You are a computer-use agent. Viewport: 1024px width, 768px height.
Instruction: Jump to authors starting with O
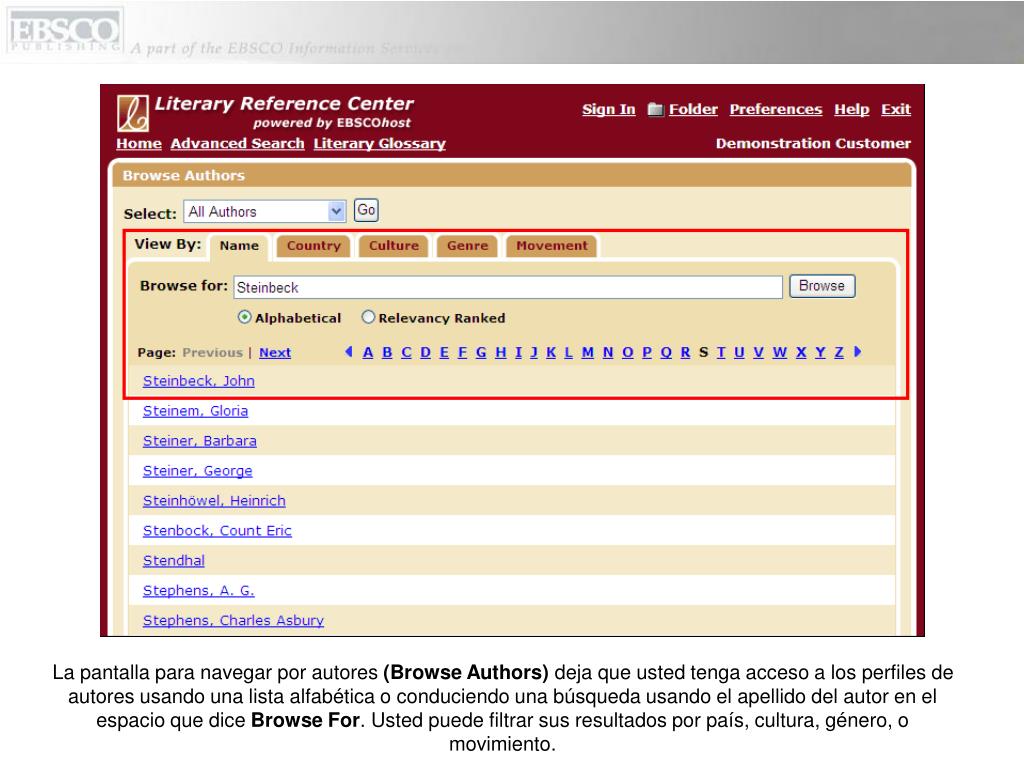[x=628, y=353]
